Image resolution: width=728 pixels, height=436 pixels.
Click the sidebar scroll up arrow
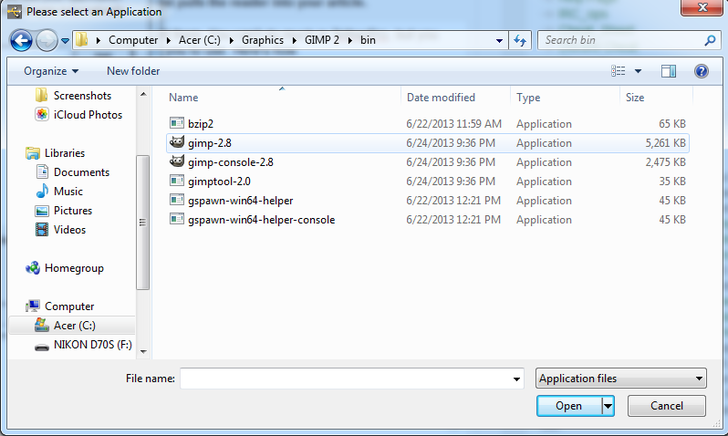point(143,94)
